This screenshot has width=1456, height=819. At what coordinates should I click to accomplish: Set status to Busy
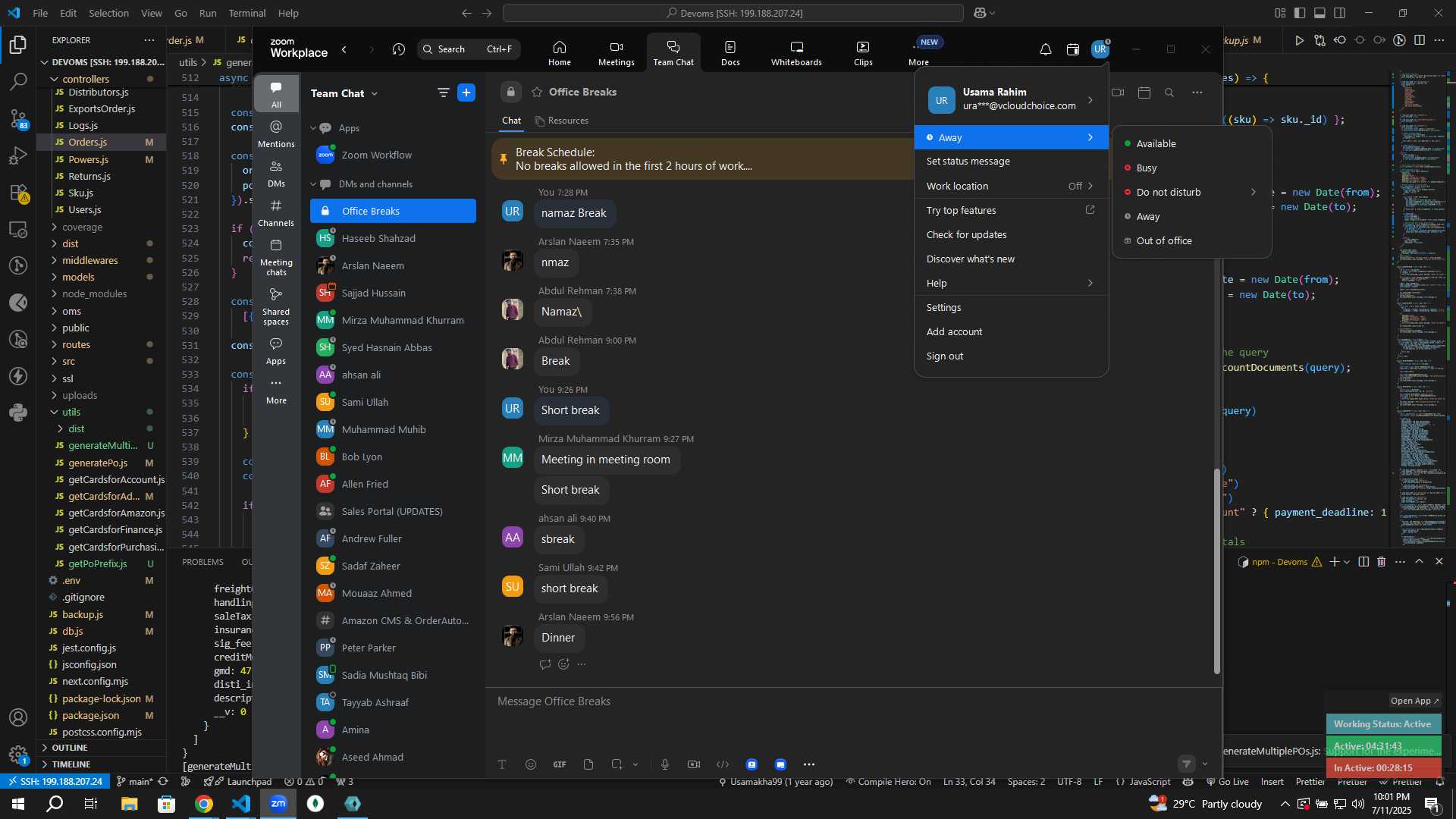(1191, 168)
